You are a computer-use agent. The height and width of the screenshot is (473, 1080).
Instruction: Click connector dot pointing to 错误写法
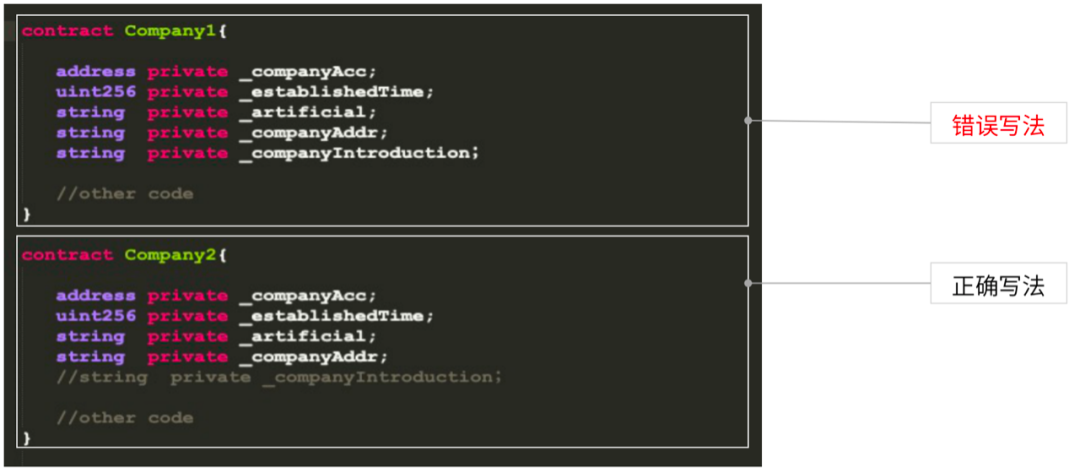click(x=748, y=120)
